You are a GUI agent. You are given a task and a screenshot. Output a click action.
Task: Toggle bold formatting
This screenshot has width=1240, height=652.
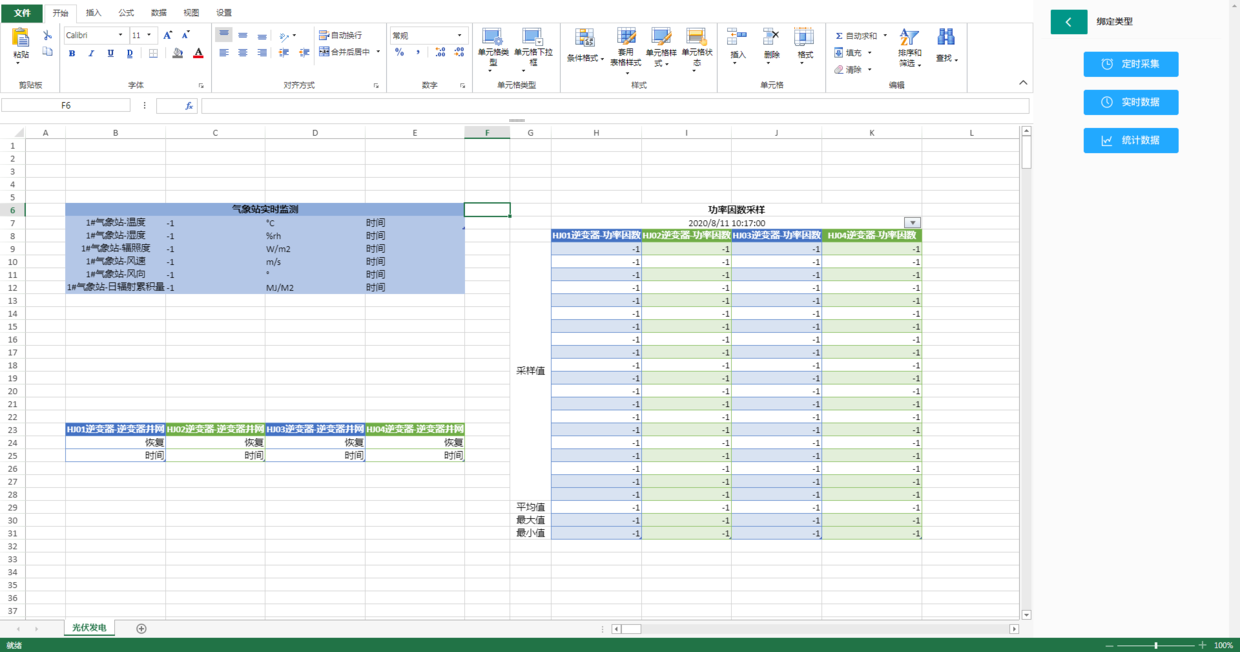pyautogui.click(x=72, y=53)
